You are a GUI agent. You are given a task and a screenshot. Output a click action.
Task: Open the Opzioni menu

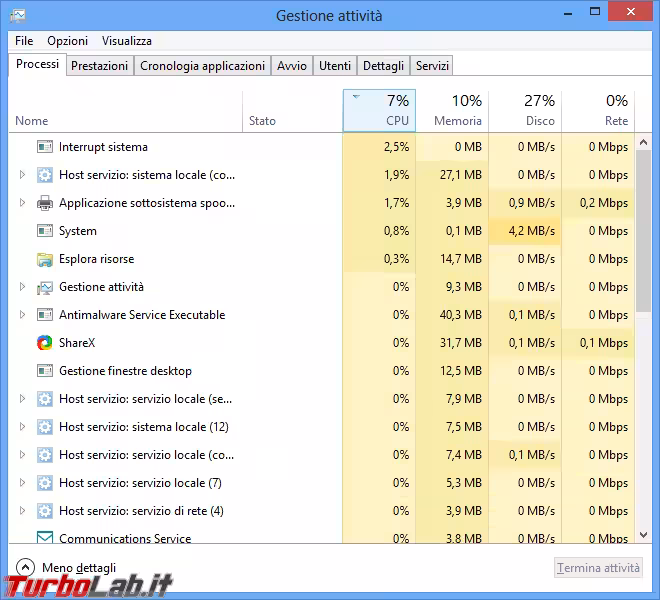click(x=67, y=41)
